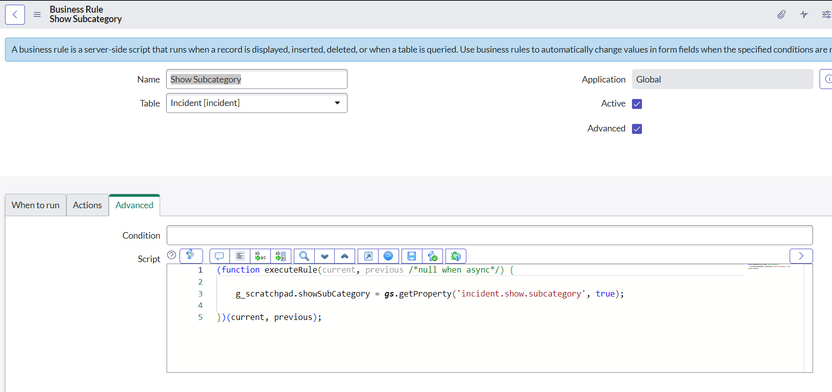Open the script debugger bug icon
The width and height of the screenshot is (832, 392).
pyautogui.click(x=456, y=256)
